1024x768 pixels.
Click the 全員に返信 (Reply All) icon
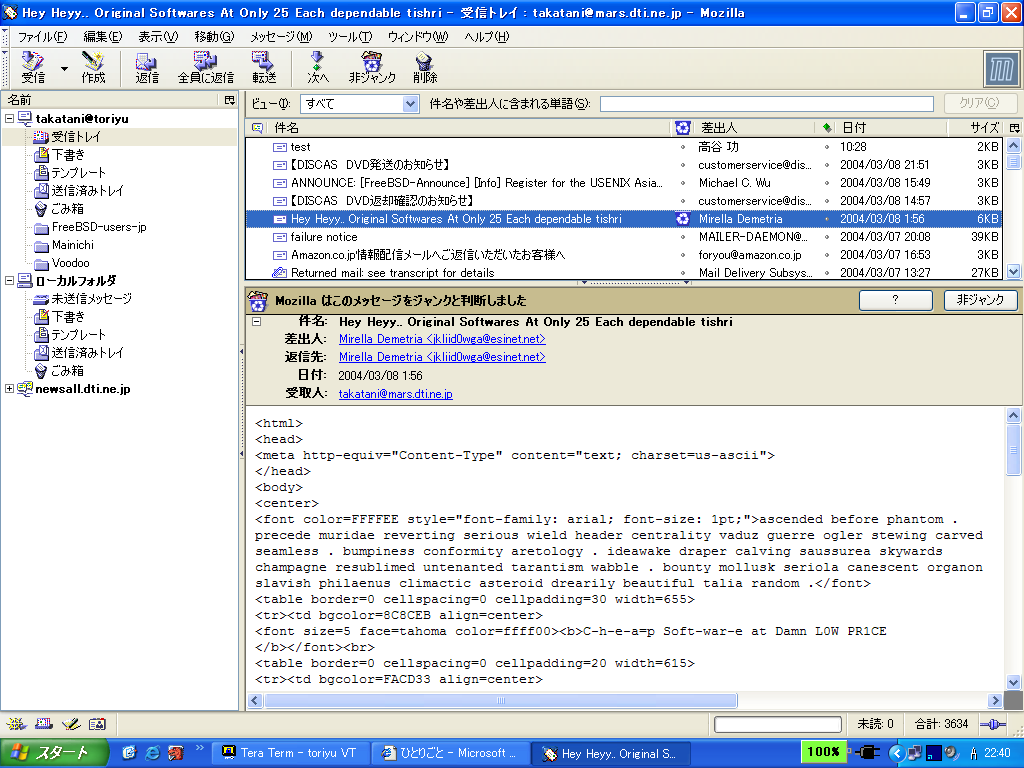206,68
